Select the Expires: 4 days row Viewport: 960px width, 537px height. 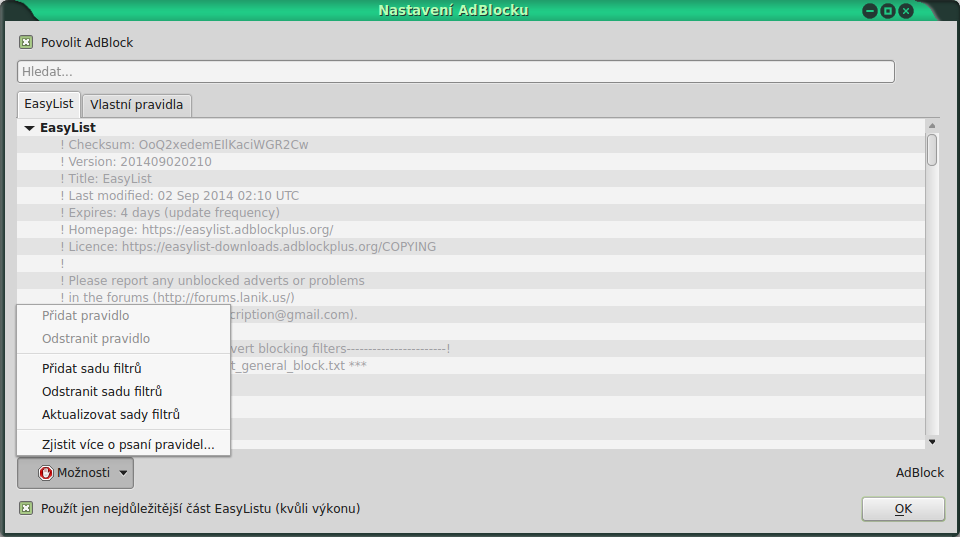coord(471,212)
